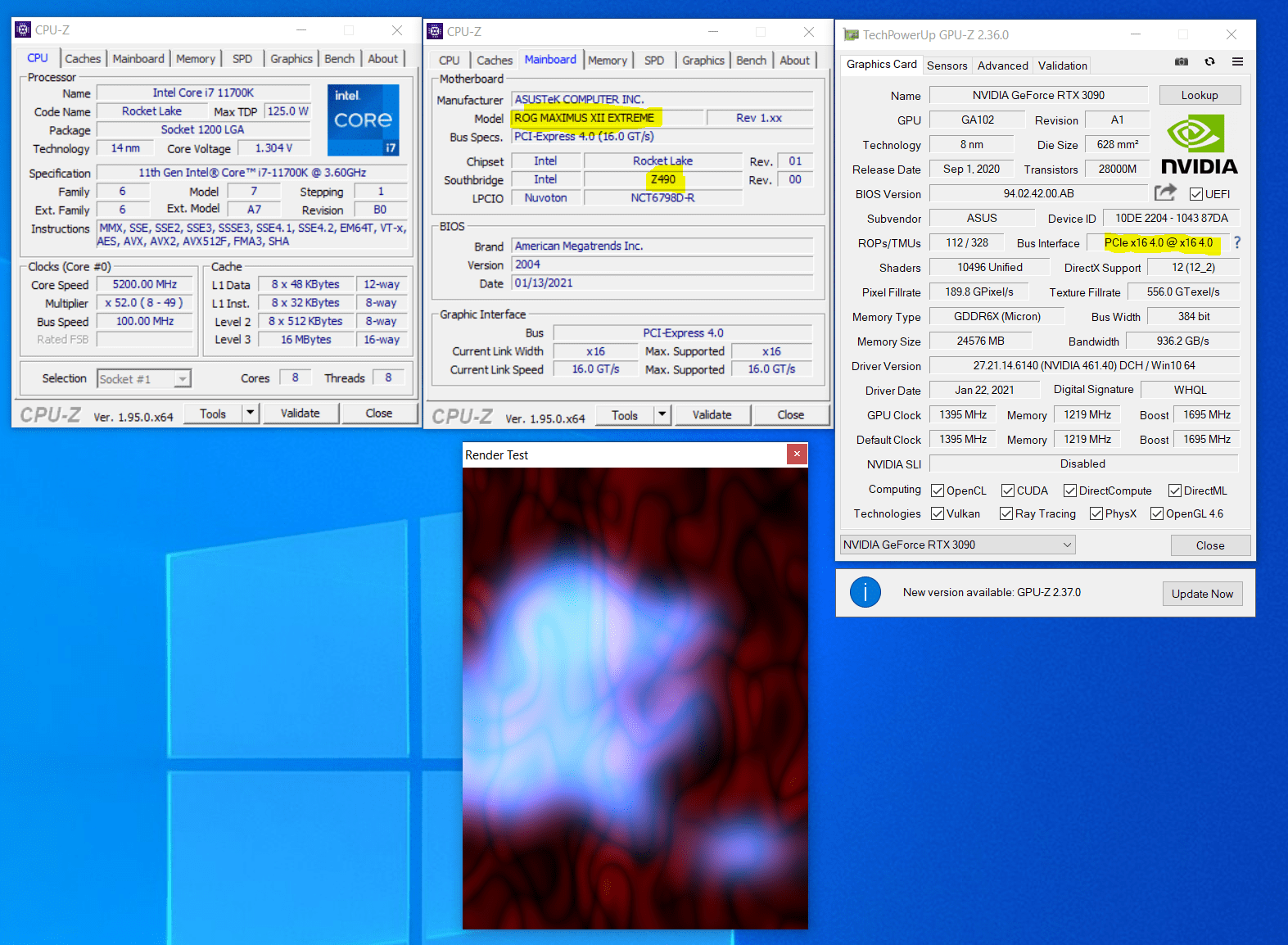Click Validate in left CPU-Z window
Image resolution: width=1288 pixels, height=945 pixels.
[301, 413]
